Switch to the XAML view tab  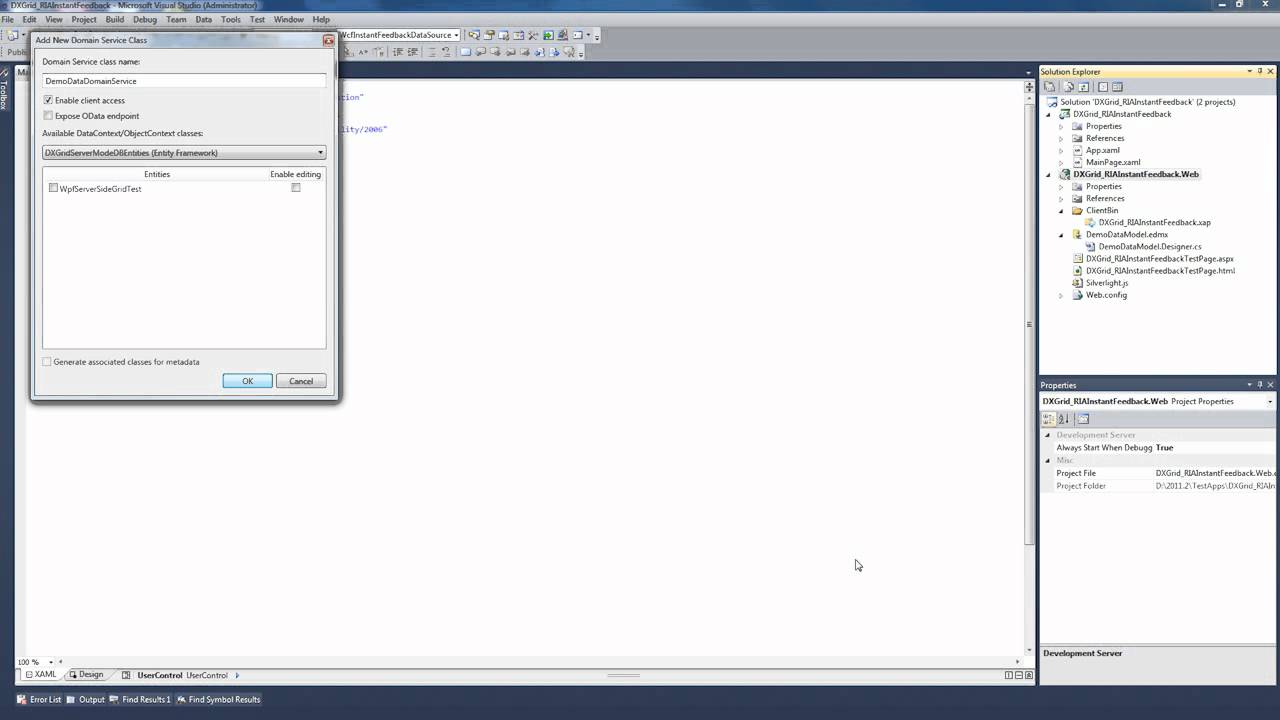[40, 675]
